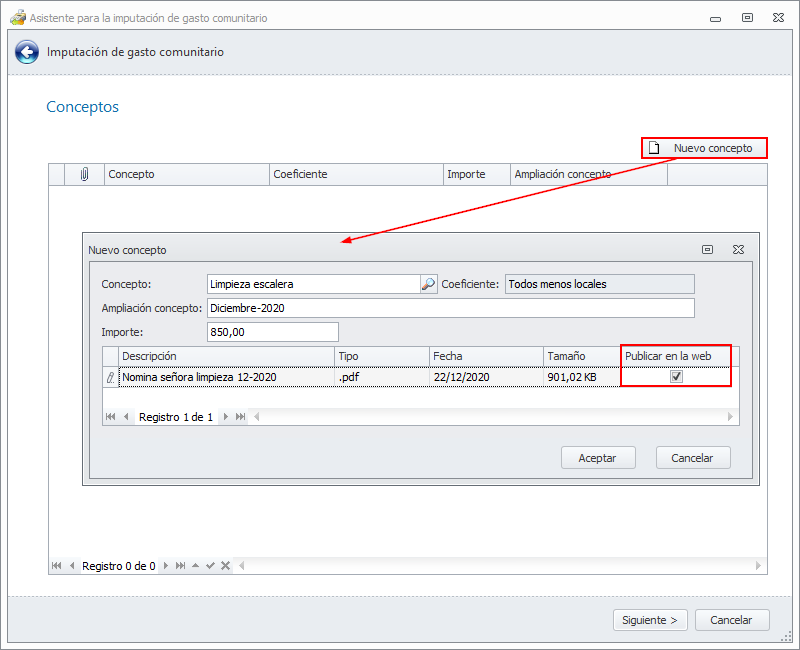The image size is (800, 650).
Task: Click the X cancel-edit icon in Conceptos navigator
Action: tap(226, 566)
